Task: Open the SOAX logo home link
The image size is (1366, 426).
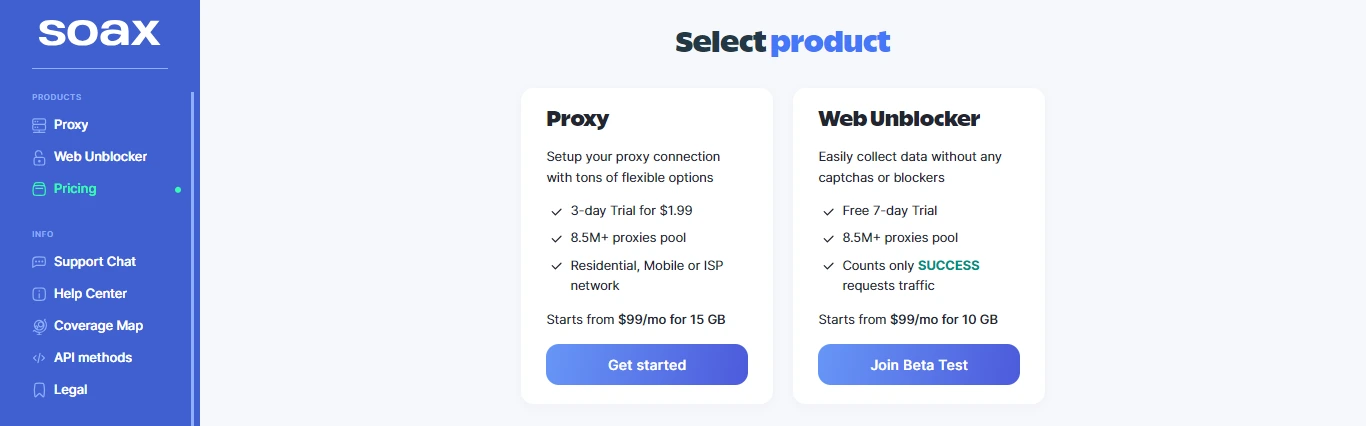Action: point(100,31)
